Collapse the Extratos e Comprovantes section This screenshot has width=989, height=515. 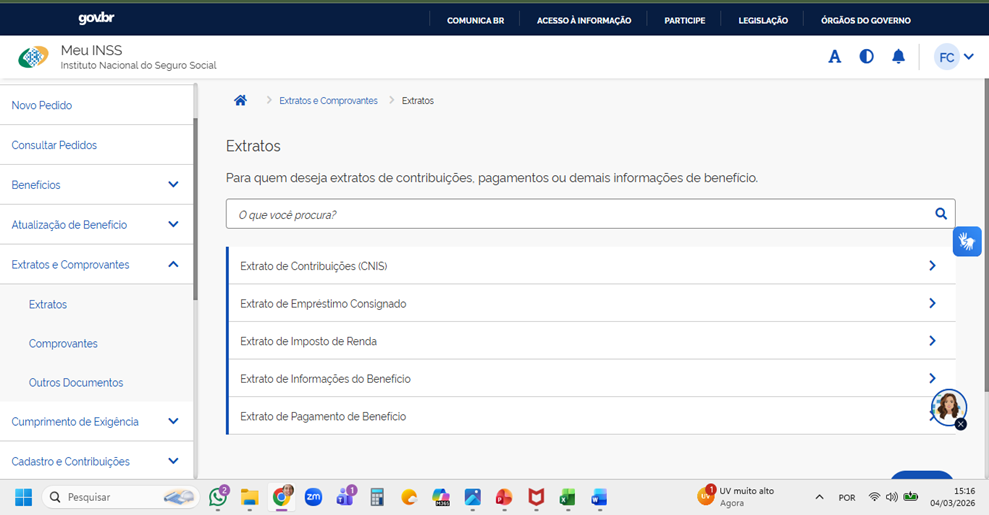tap(173, 265)
